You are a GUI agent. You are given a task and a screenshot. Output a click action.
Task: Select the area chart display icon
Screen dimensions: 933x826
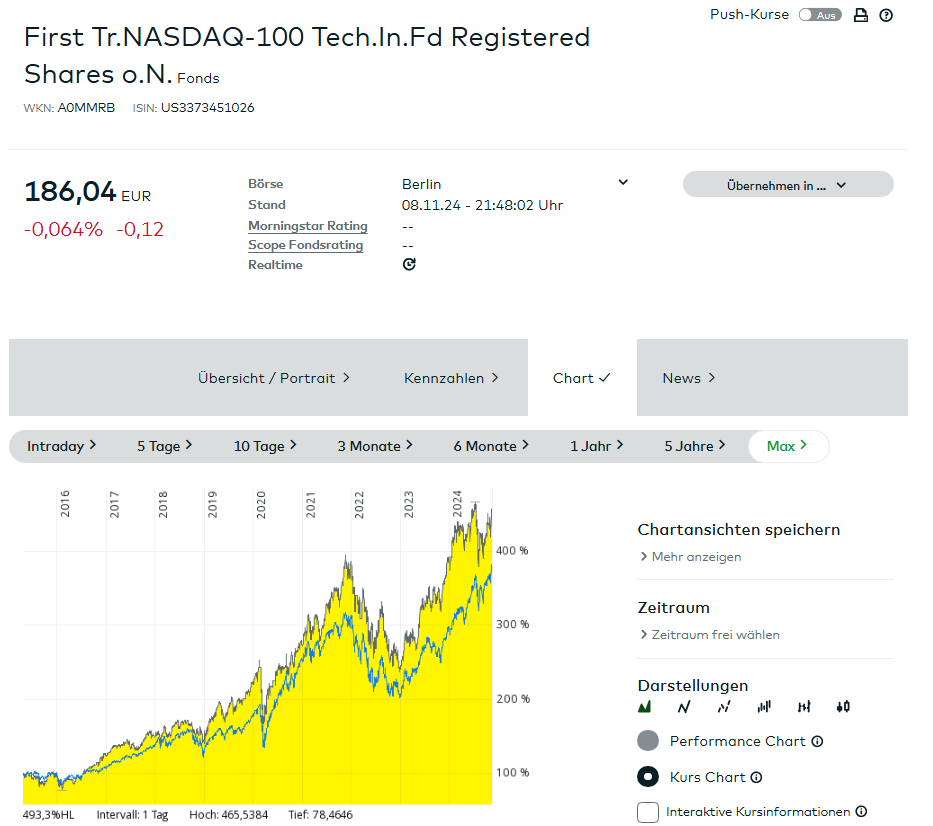tap(645, 707)
